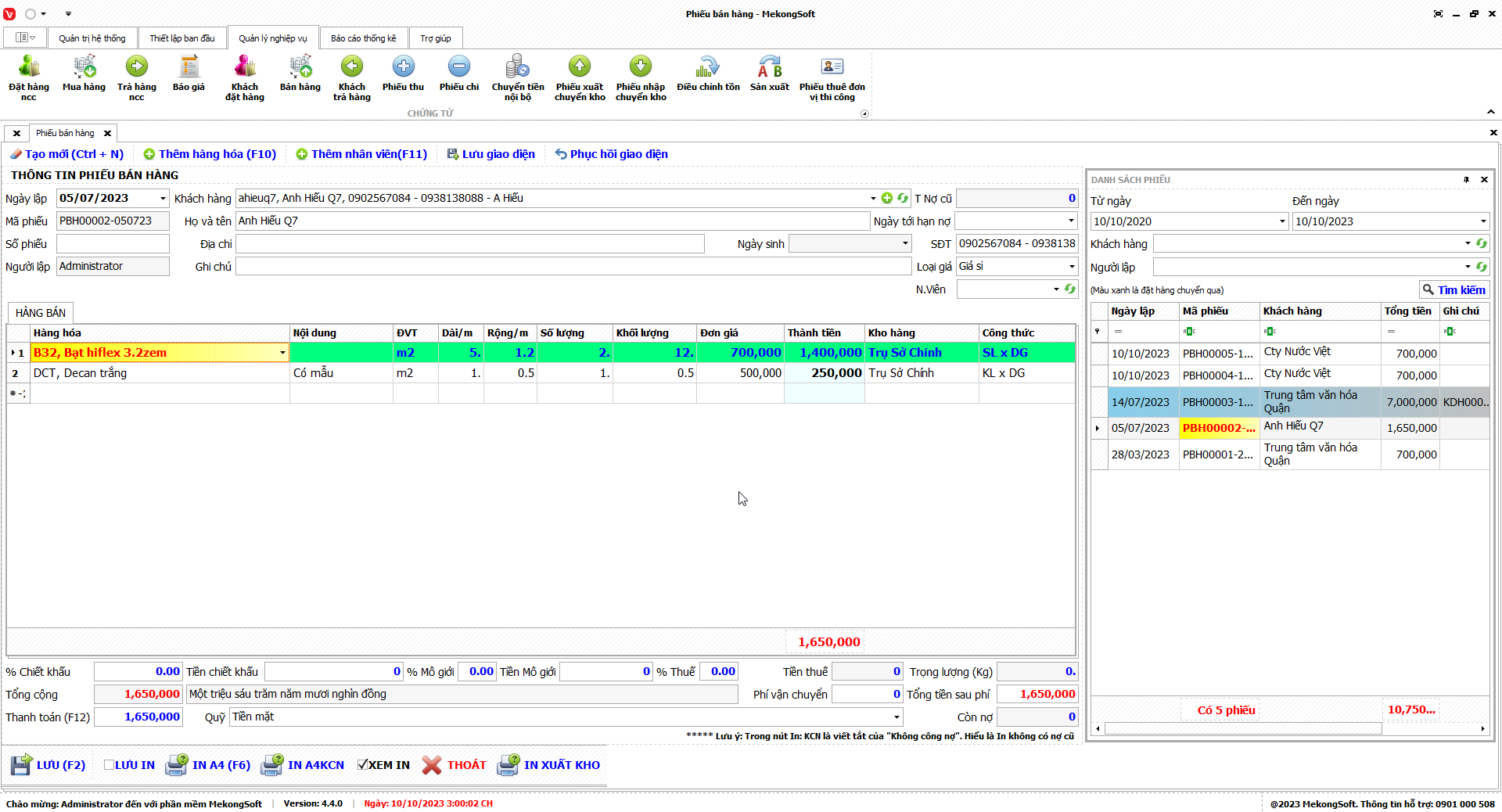
Task: Open the Loại giá dropdown
Action: 1071,267
